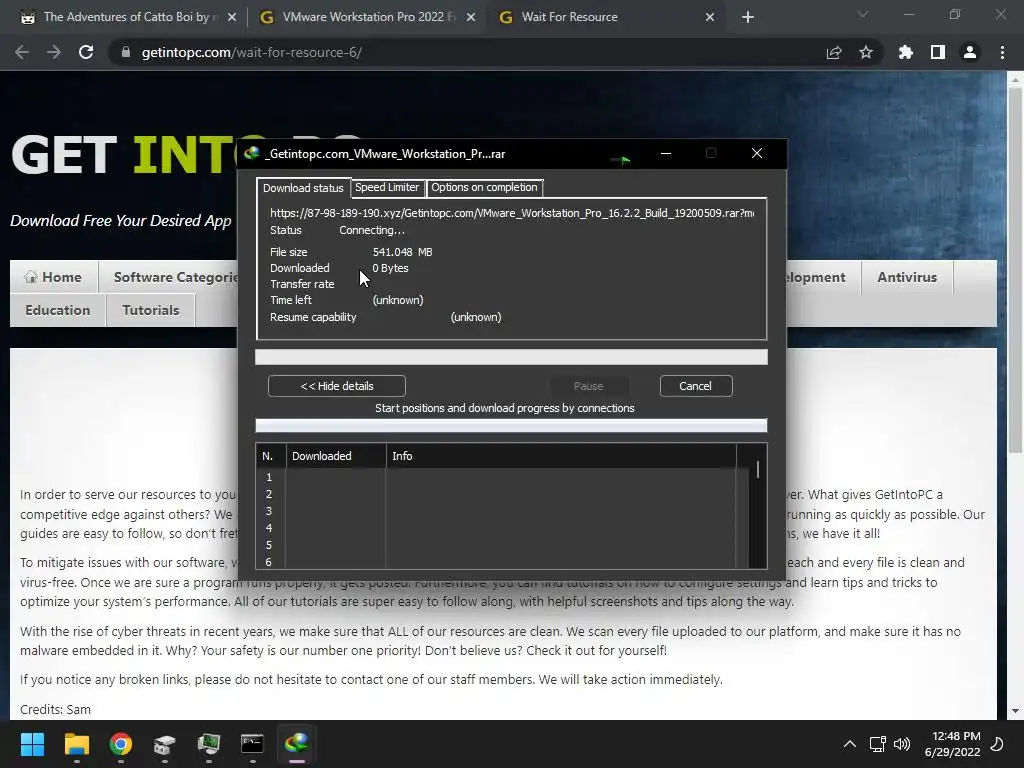Open File Explorer from taskbar

[x=76, y=744]
